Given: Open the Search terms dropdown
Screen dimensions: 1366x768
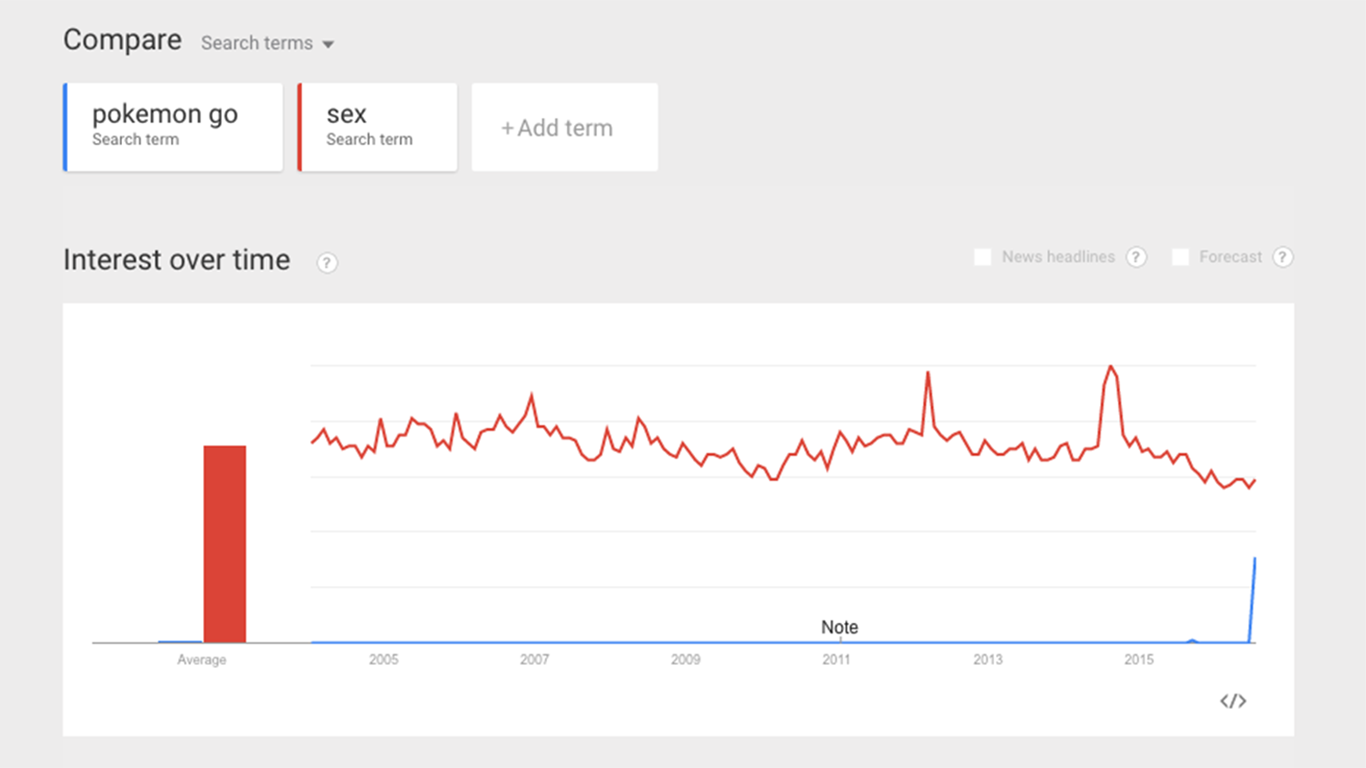Looking at the screenshot, I should [267, 43].
